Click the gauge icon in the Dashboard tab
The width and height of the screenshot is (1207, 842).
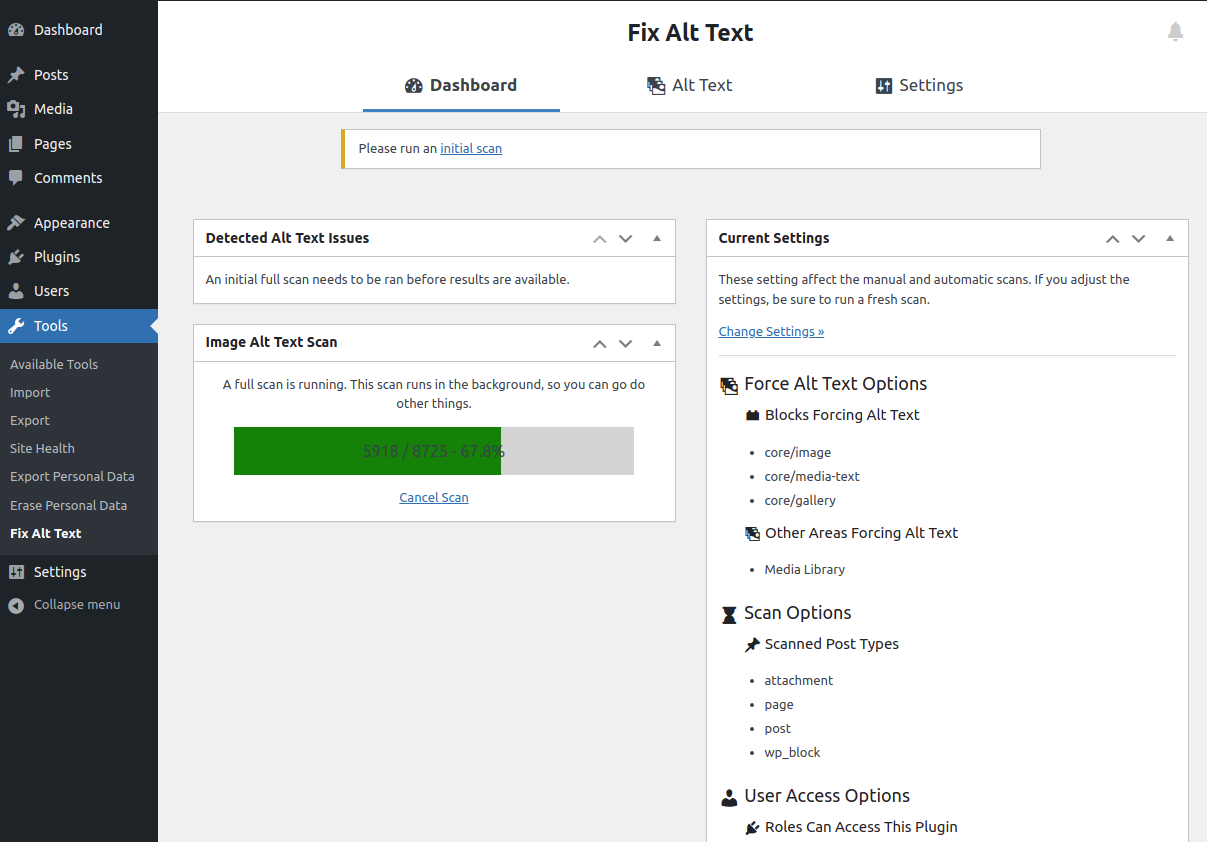[414, 86]
